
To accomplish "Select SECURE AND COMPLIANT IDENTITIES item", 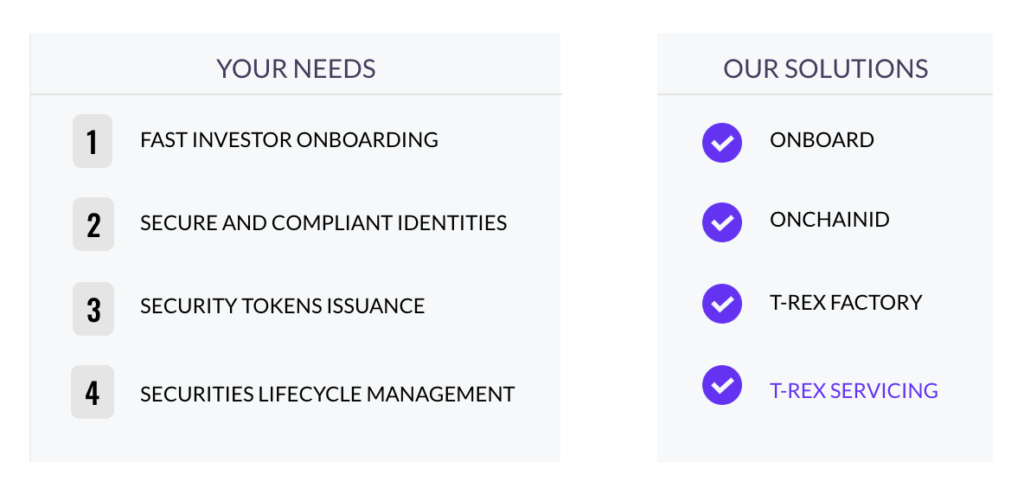I will [x=323, y=223].
